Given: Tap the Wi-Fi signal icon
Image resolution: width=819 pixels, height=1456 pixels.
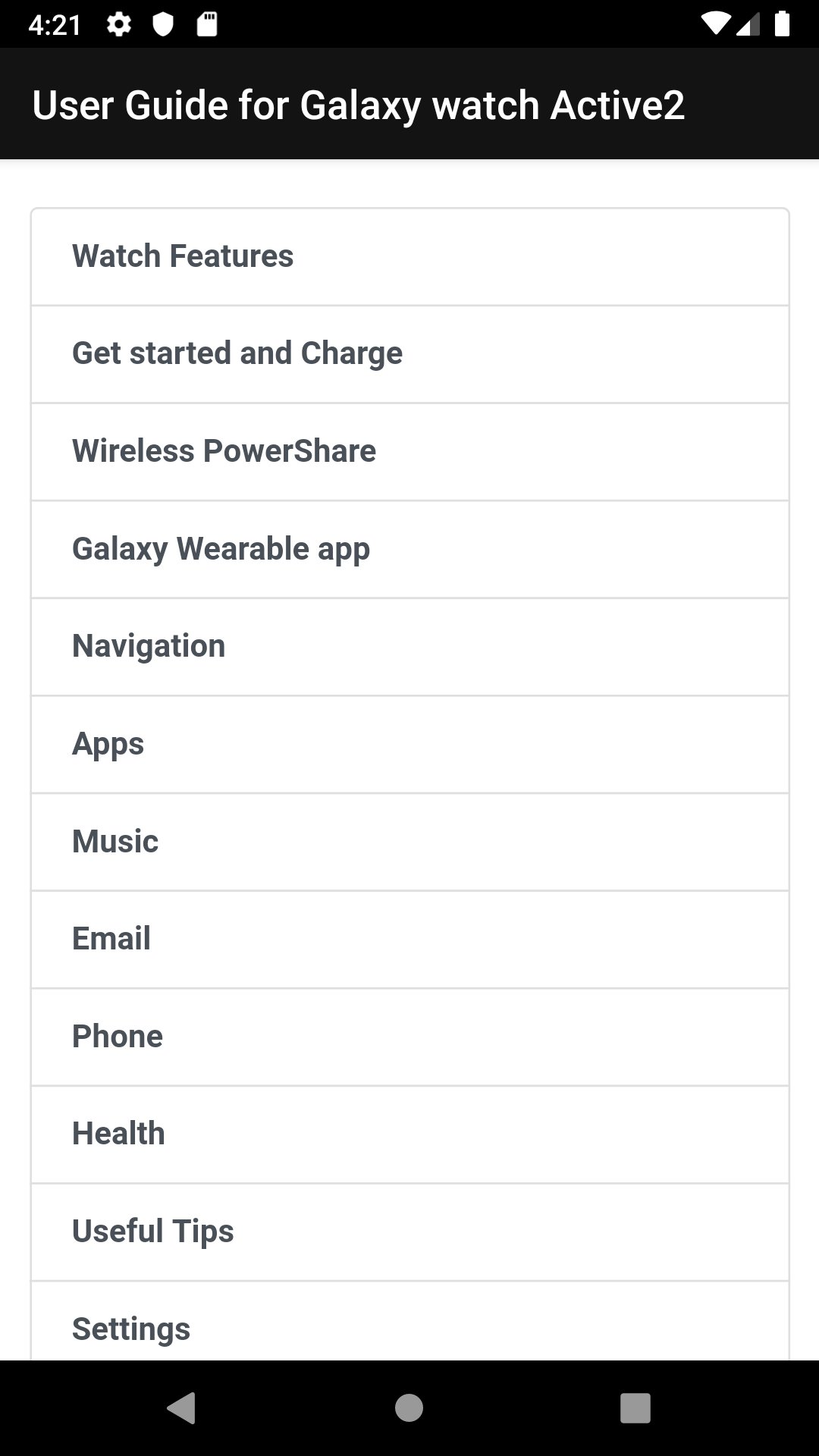Looking at the screenshot, I should [714, 24].
